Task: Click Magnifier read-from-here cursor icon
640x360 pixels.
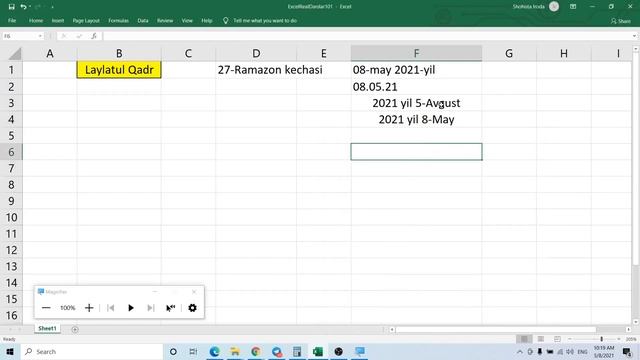Action: click(171, 308)
